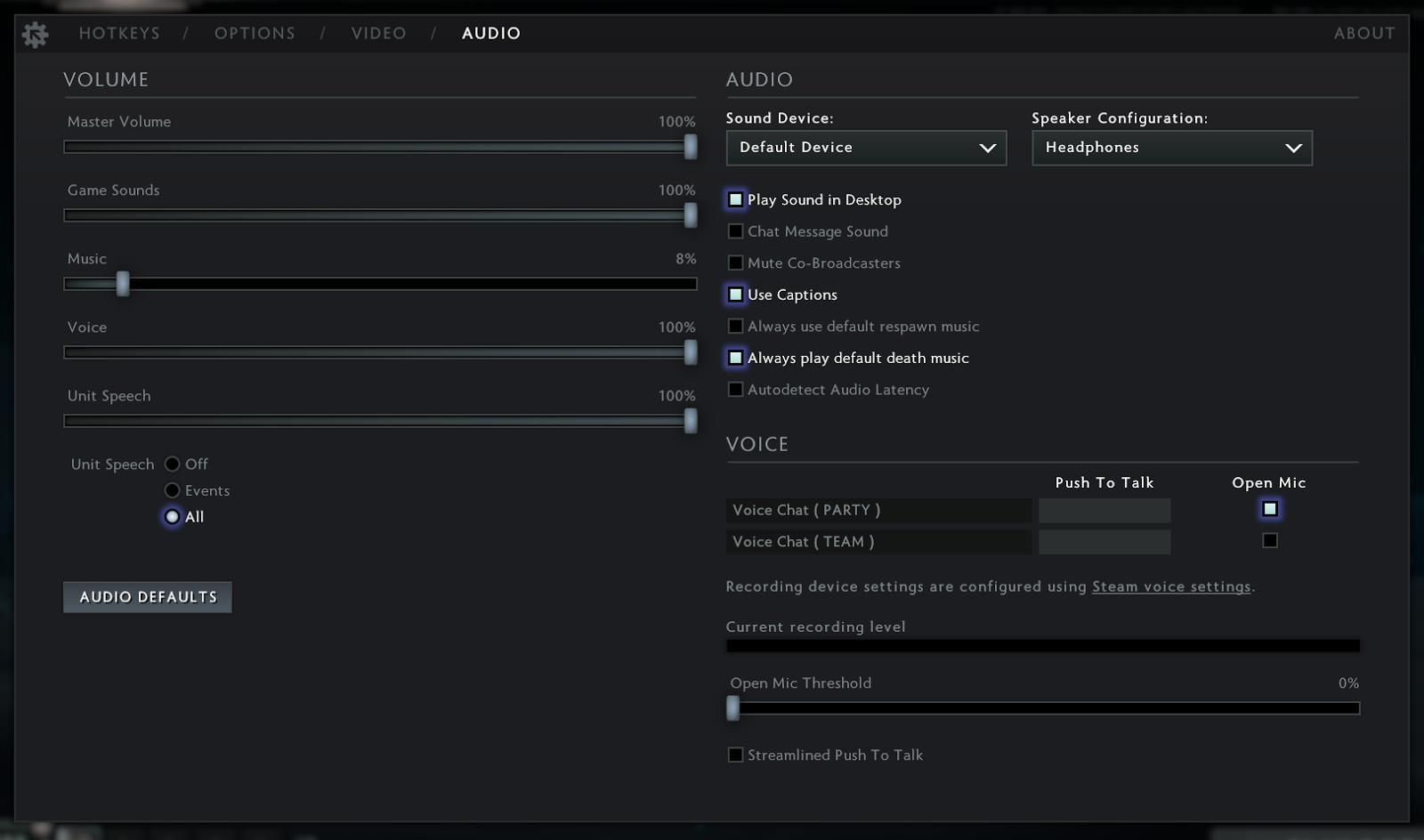Uncheck Use Captions
The image size is (1424, 840).
[x=736, y=295]
